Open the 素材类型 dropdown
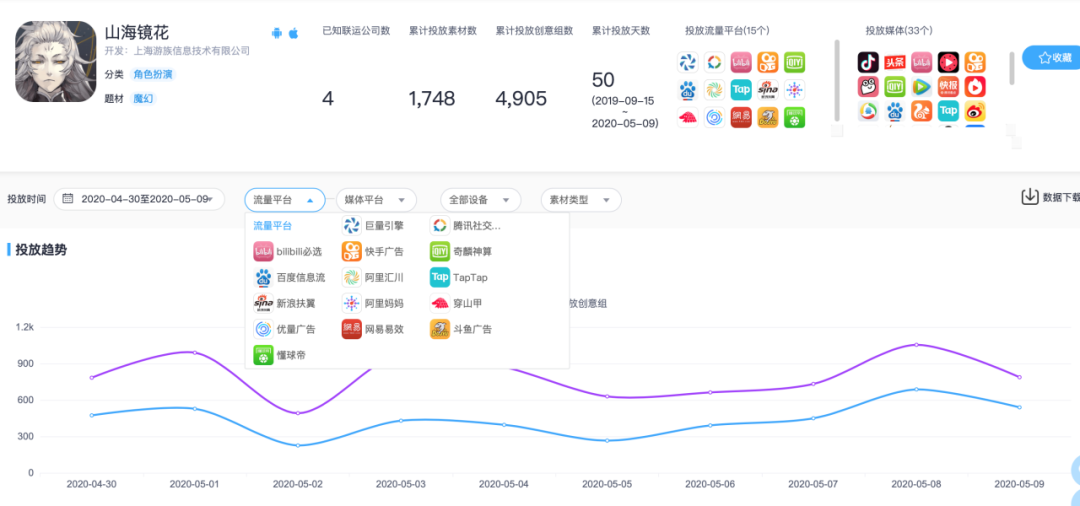 pos(581,200)
